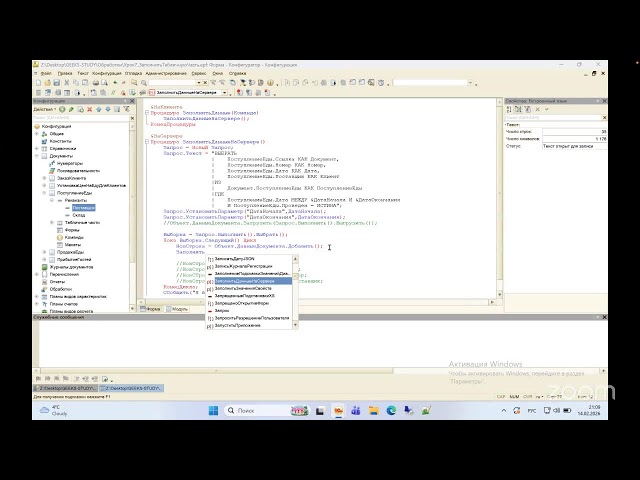Select the Склад attribute in the tree
Viewport: 640px width, 480px height.
coord(78,215)
